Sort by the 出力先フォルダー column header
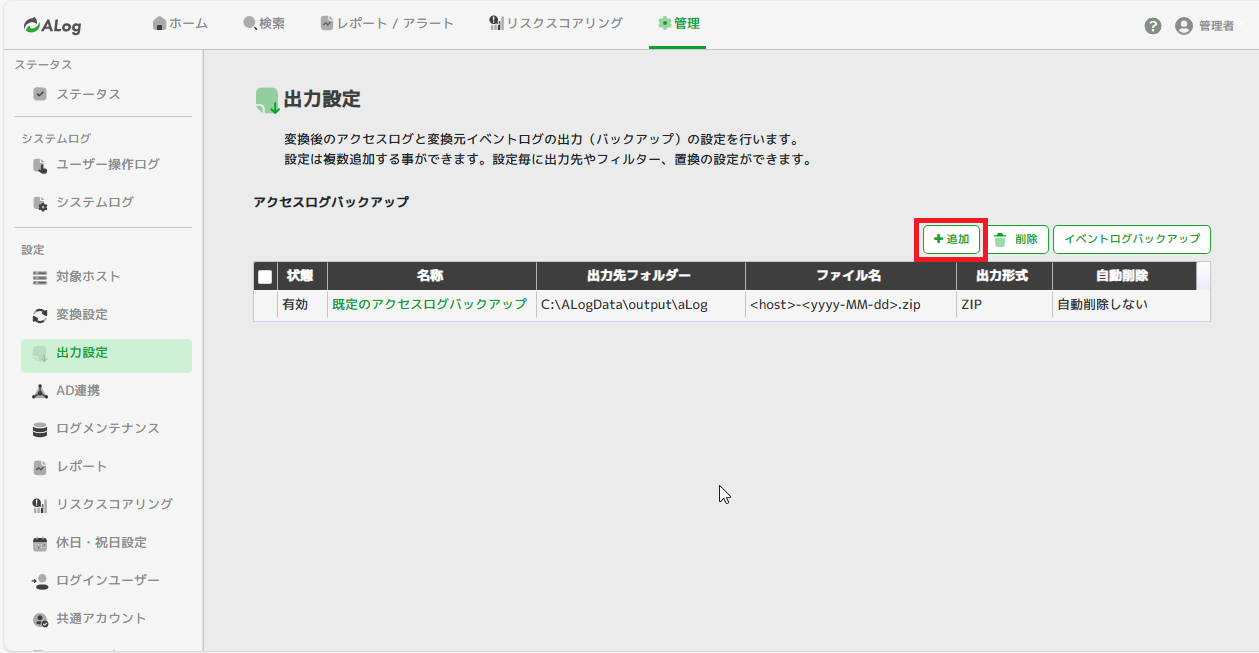 pyautogui.click(x=640, y=276)
